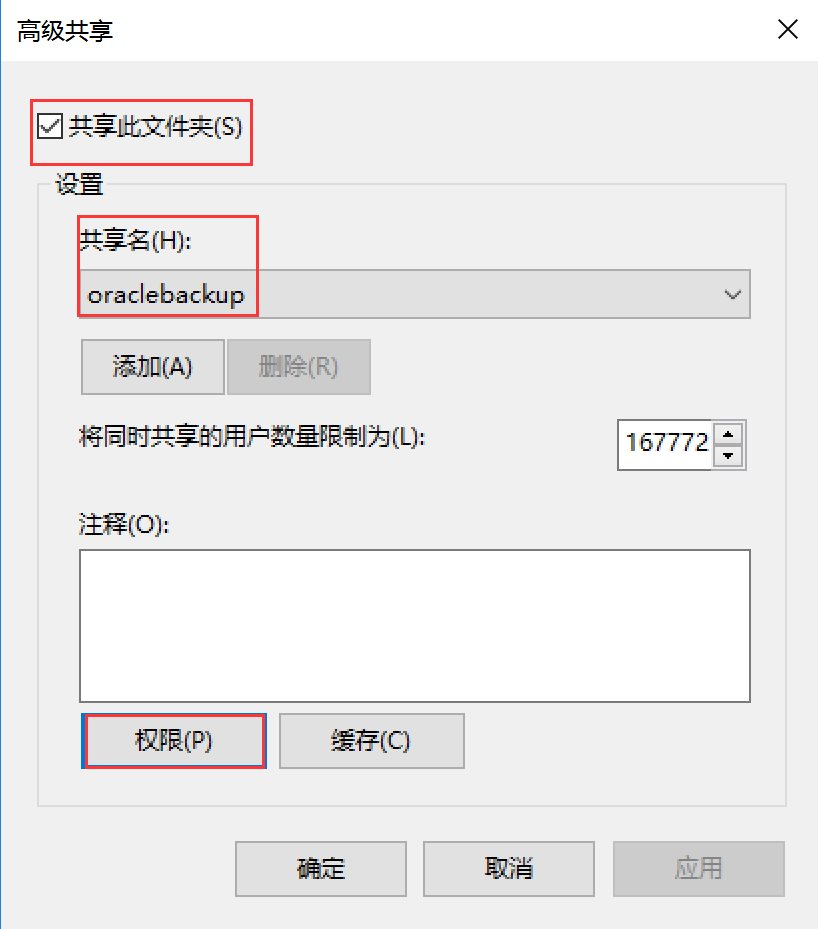Screen dimensions: 818x929
Task: Click the 共享此文件夹(S) label text
Action: [x=155, y=127]
